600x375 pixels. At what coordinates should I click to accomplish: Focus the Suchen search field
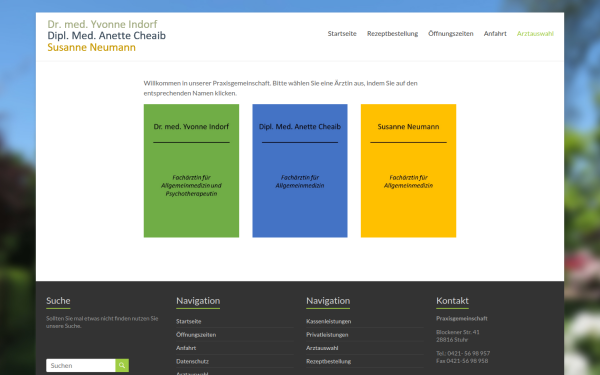81,365
